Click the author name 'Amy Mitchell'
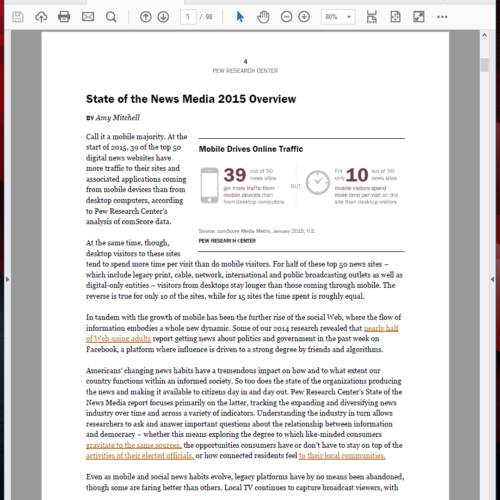The width and height of the screenshot is (500, 500). [x=118, y=118]
